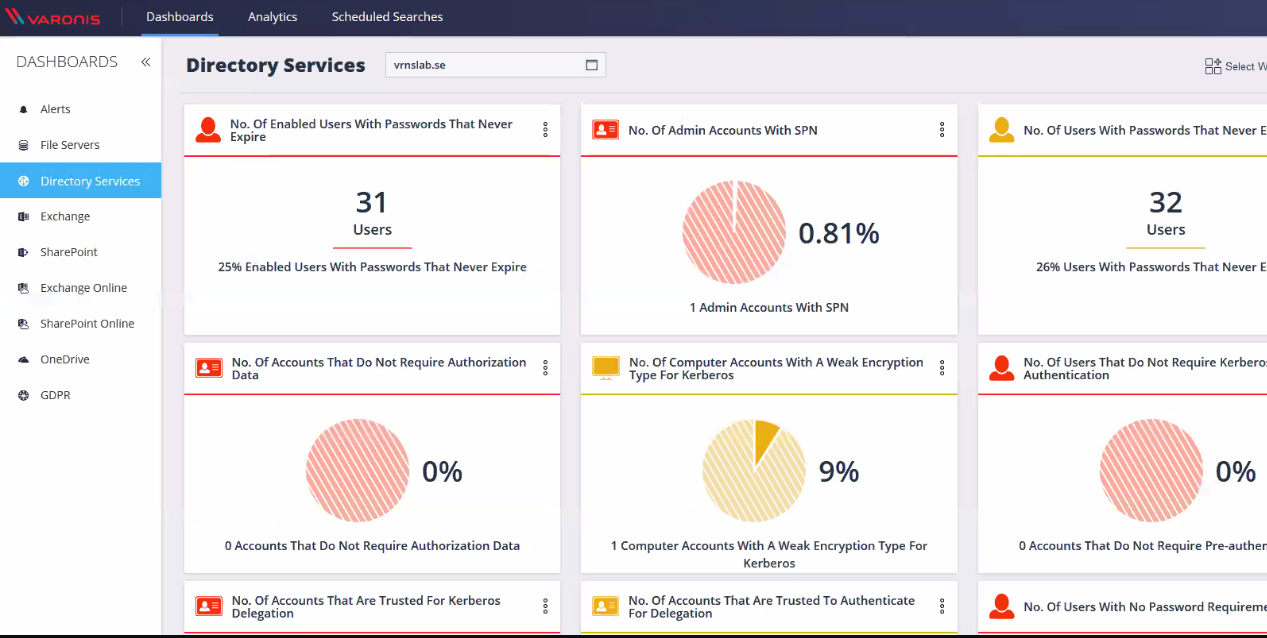Click the Alerts bell icon
The width and height of the screenshot is (1267, 638).
[x=24, y=109]
